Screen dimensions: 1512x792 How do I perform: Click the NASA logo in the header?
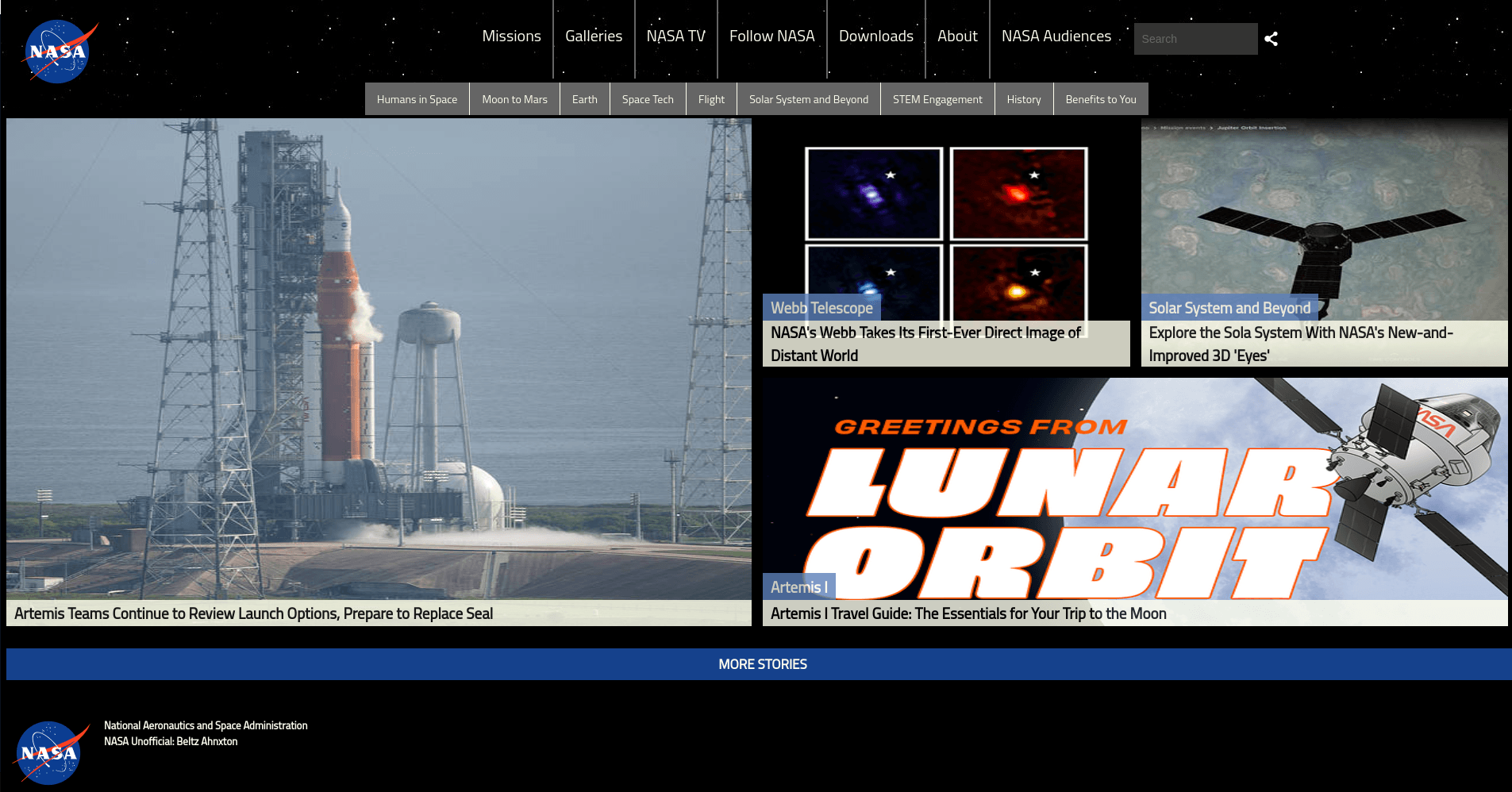tap(60, 52)
